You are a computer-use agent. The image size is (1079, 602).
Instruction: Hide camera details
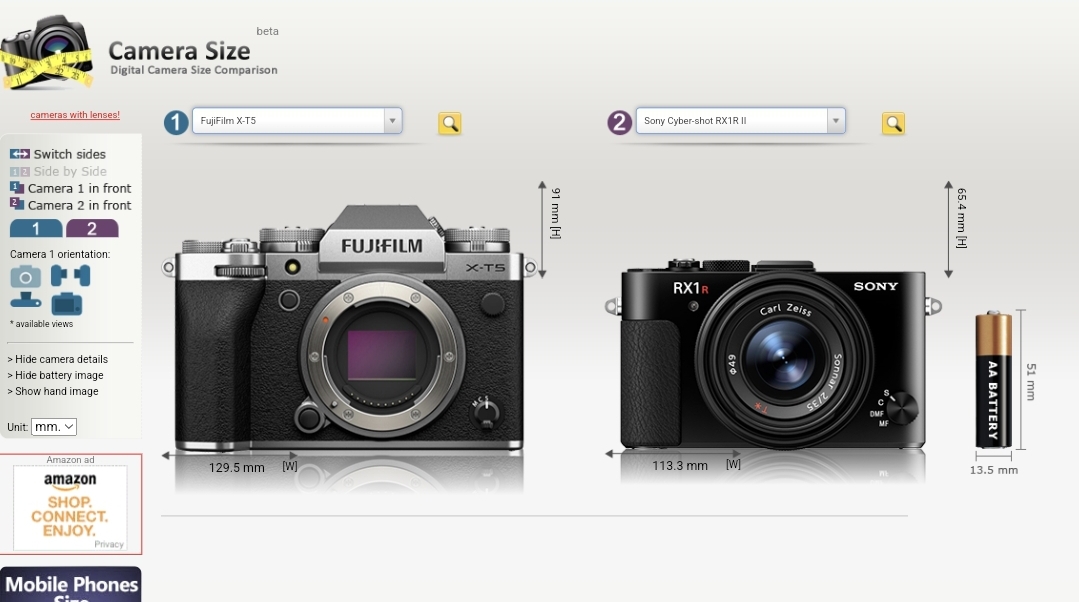[58, 359]
